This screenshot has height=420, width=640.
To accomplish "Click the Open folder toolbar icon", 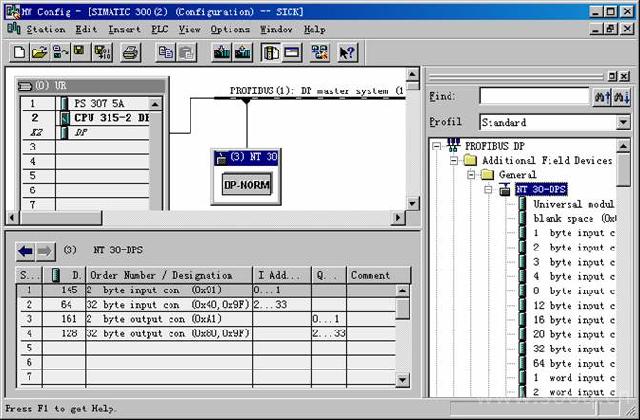I will 39,52.
